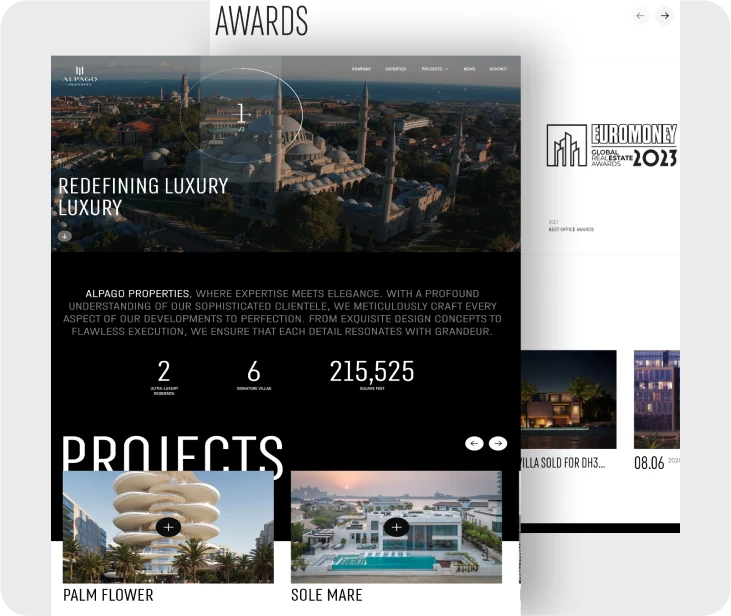The image size is (731, 616).
Task: Go to previous award using left arrow
Action: click(640, 16)
